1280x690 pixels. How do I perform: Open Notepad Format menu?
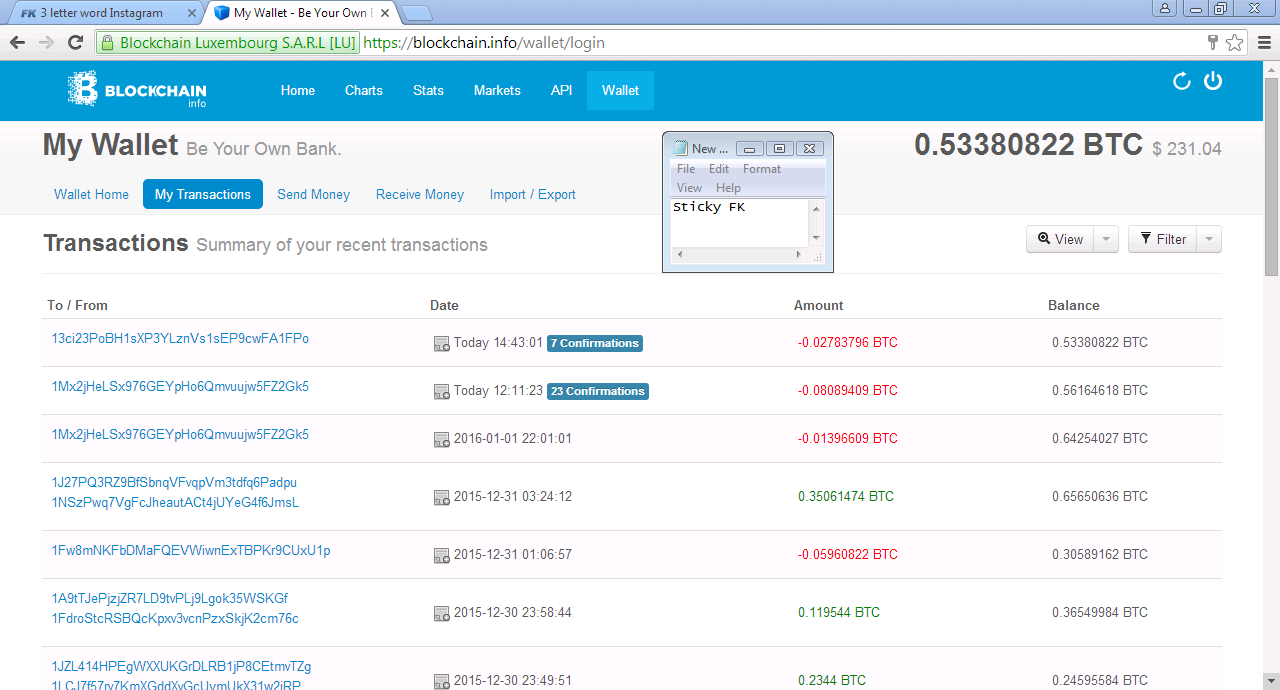(762, 169)
